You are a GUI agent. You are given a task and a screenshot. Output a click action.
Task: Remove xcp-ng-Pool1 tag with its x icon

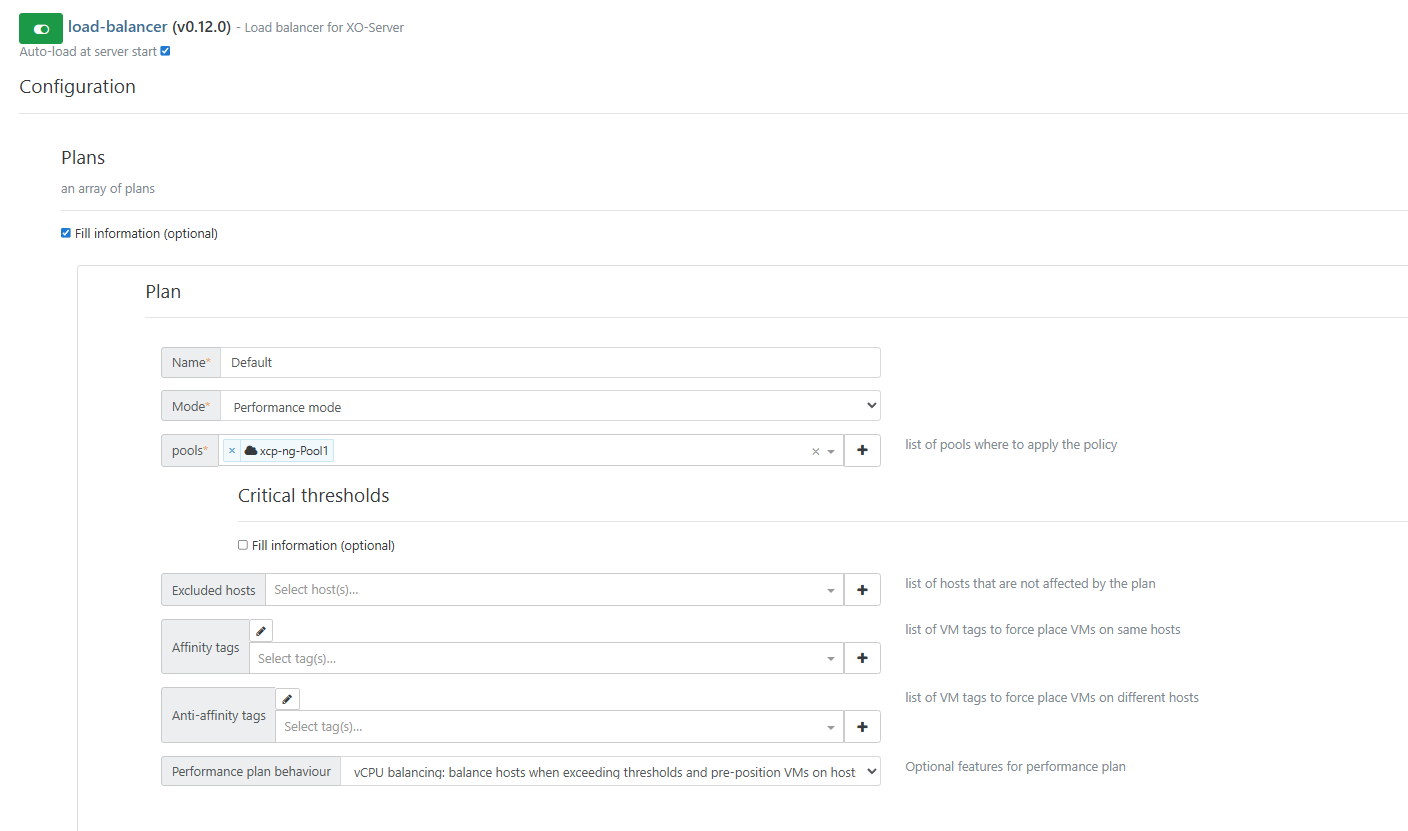[x=232, y=451]
